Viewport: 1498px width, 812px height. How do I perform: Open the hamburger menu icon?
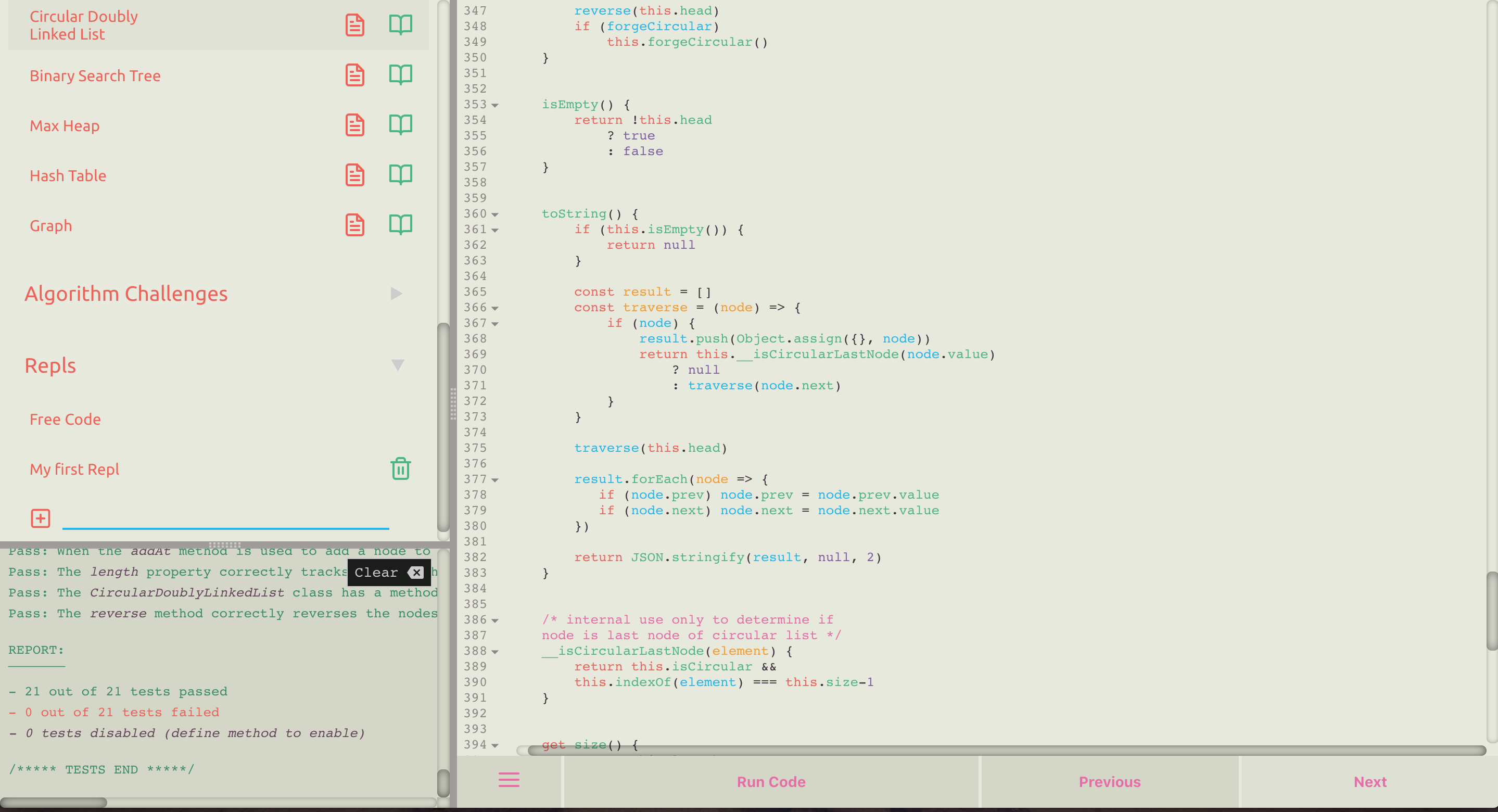(x=509, y=780)
